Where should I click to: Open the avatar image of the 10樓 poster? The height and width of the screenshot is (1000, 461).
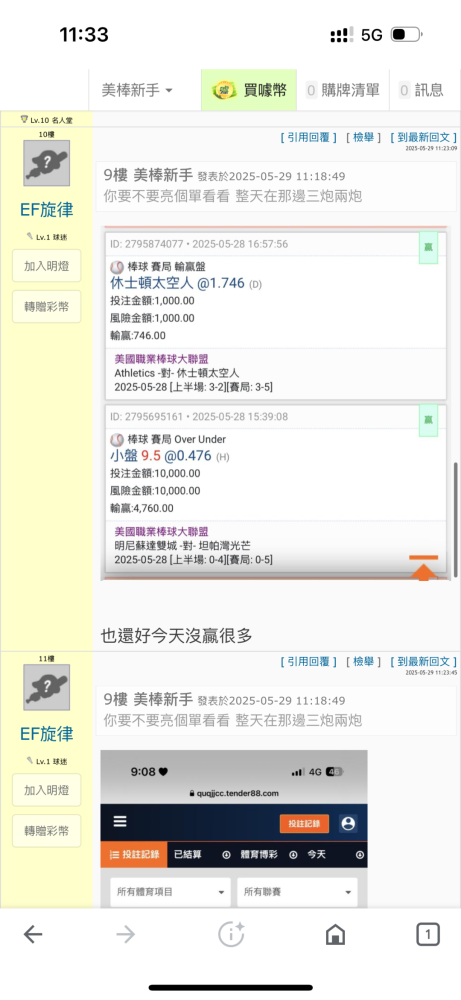click(x=47, y=163)
